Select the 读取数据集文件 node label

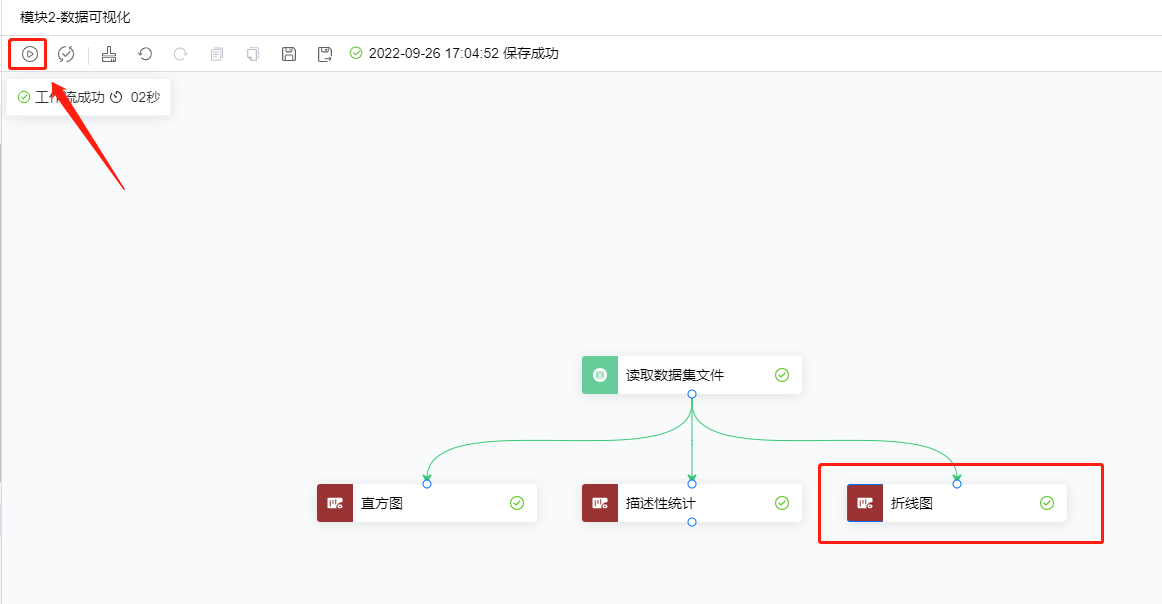pos(674,375)
